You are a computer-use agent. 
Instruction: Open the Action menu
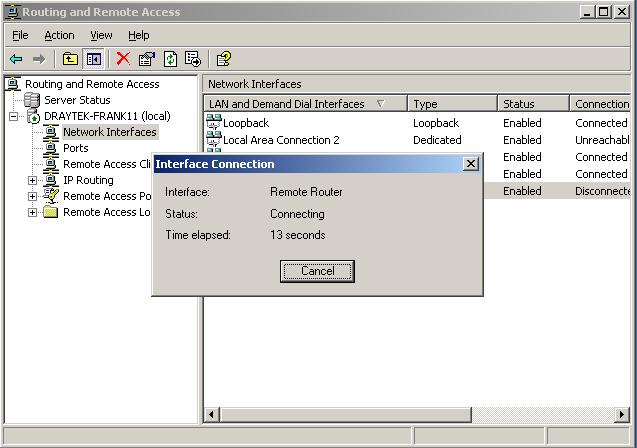pyautogui.click(x=59, y=35)
